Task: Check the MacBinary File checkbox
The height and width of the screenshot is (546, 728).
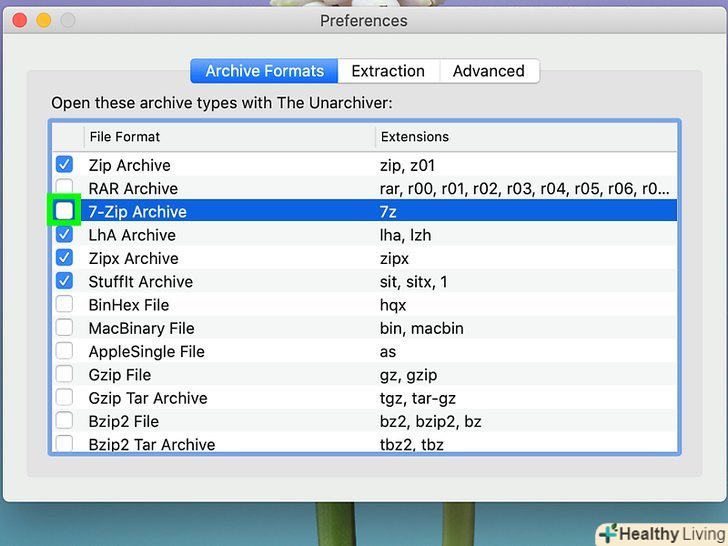Action: coord(64,328)
